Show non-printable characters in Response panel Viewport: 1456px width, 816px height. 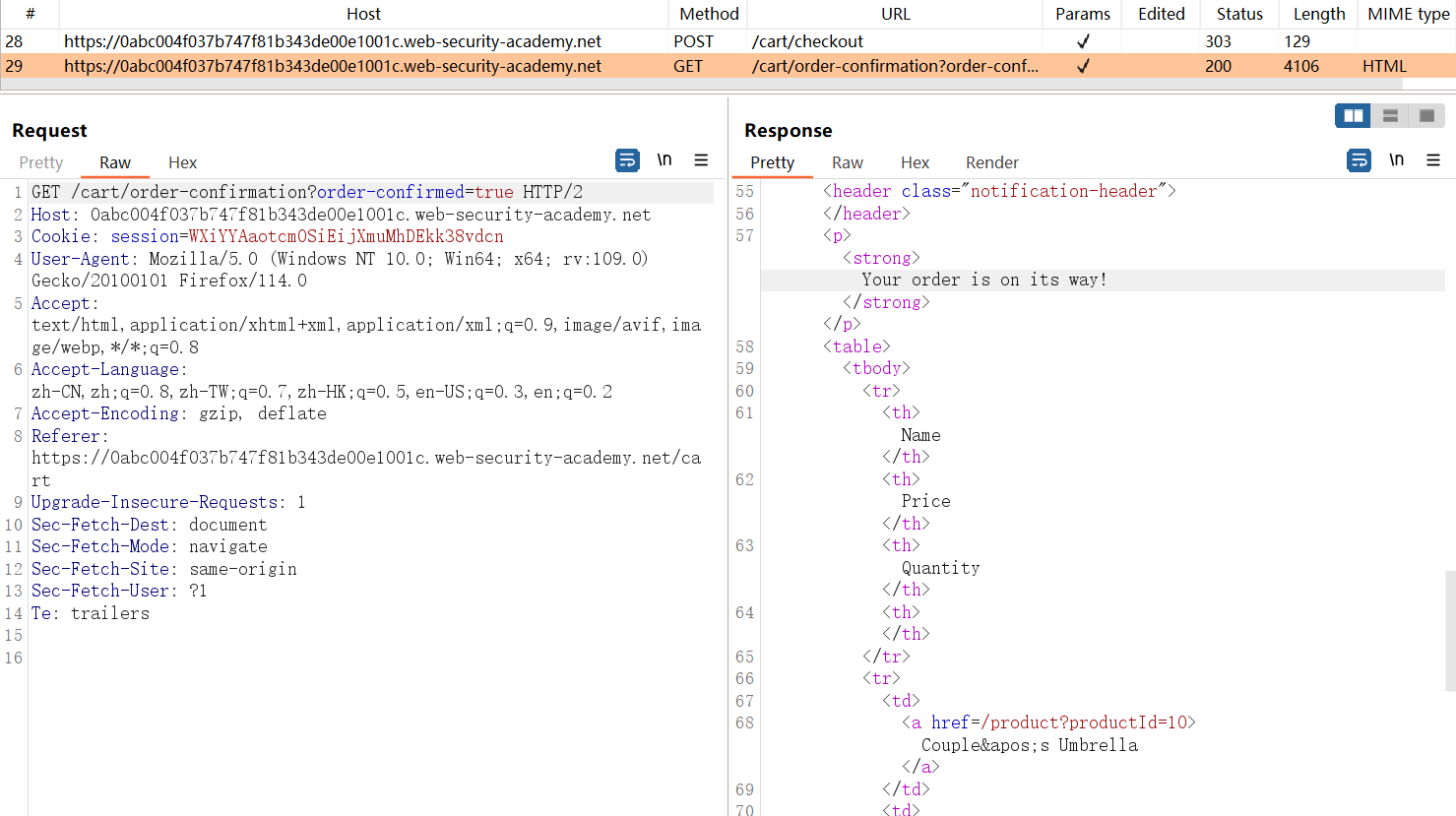[x=1396, y=160]
